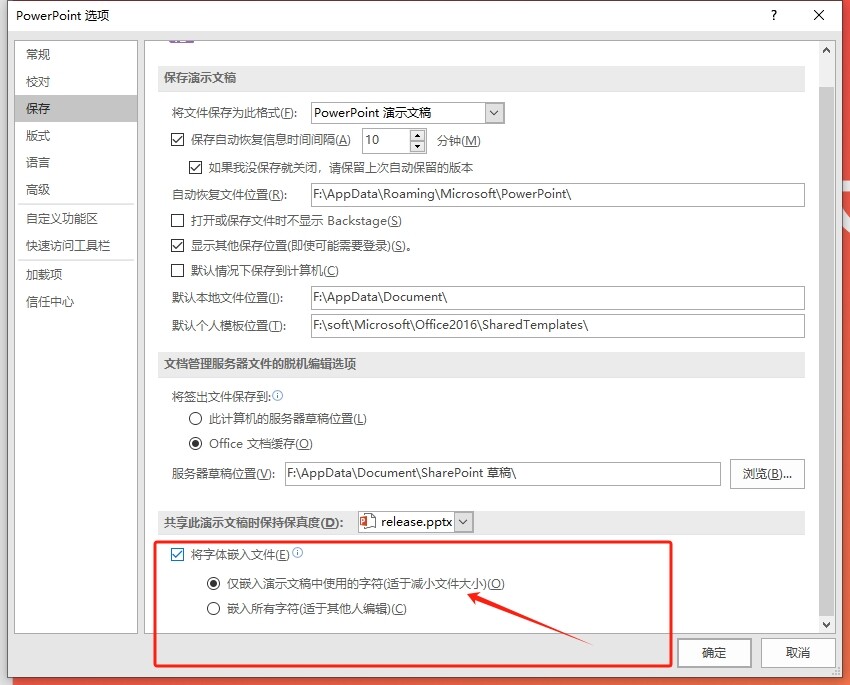Click the 默认个人模板位置 path field
This screenshot has width=850, height=685.
[x=558, y=326]
